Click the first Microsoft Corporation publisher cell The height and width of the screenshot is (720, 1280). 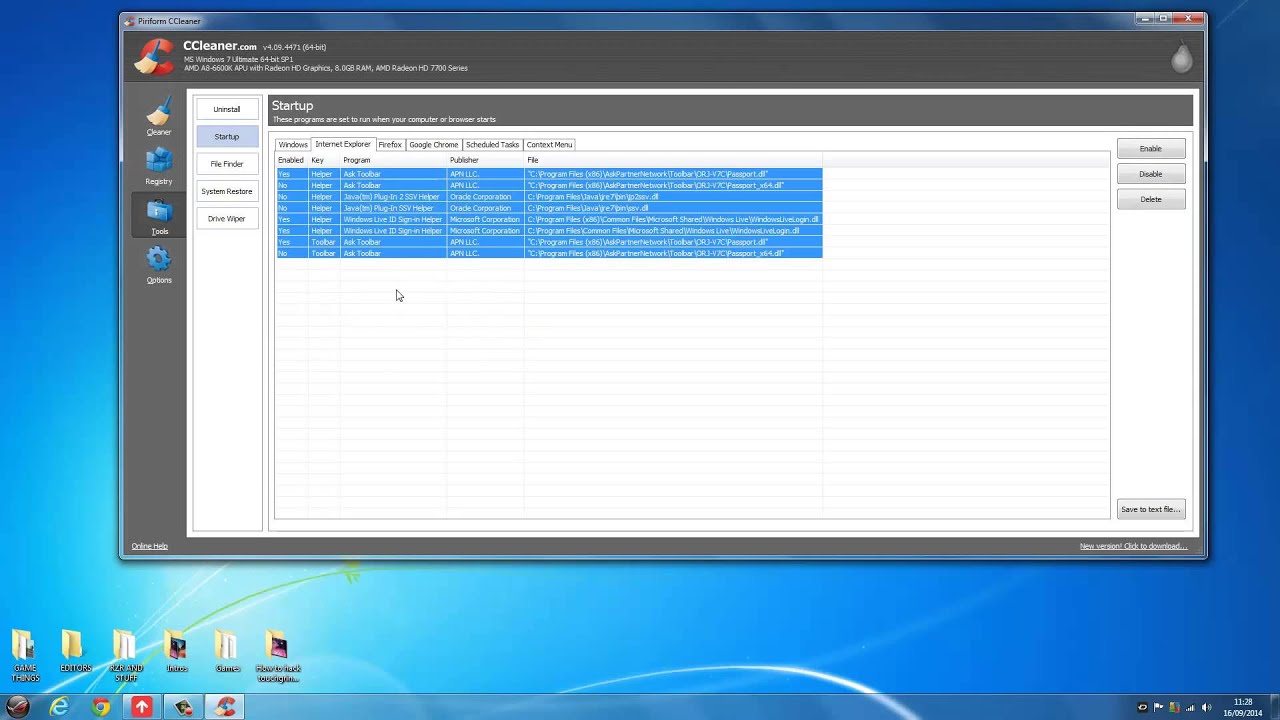coord(485,219)
